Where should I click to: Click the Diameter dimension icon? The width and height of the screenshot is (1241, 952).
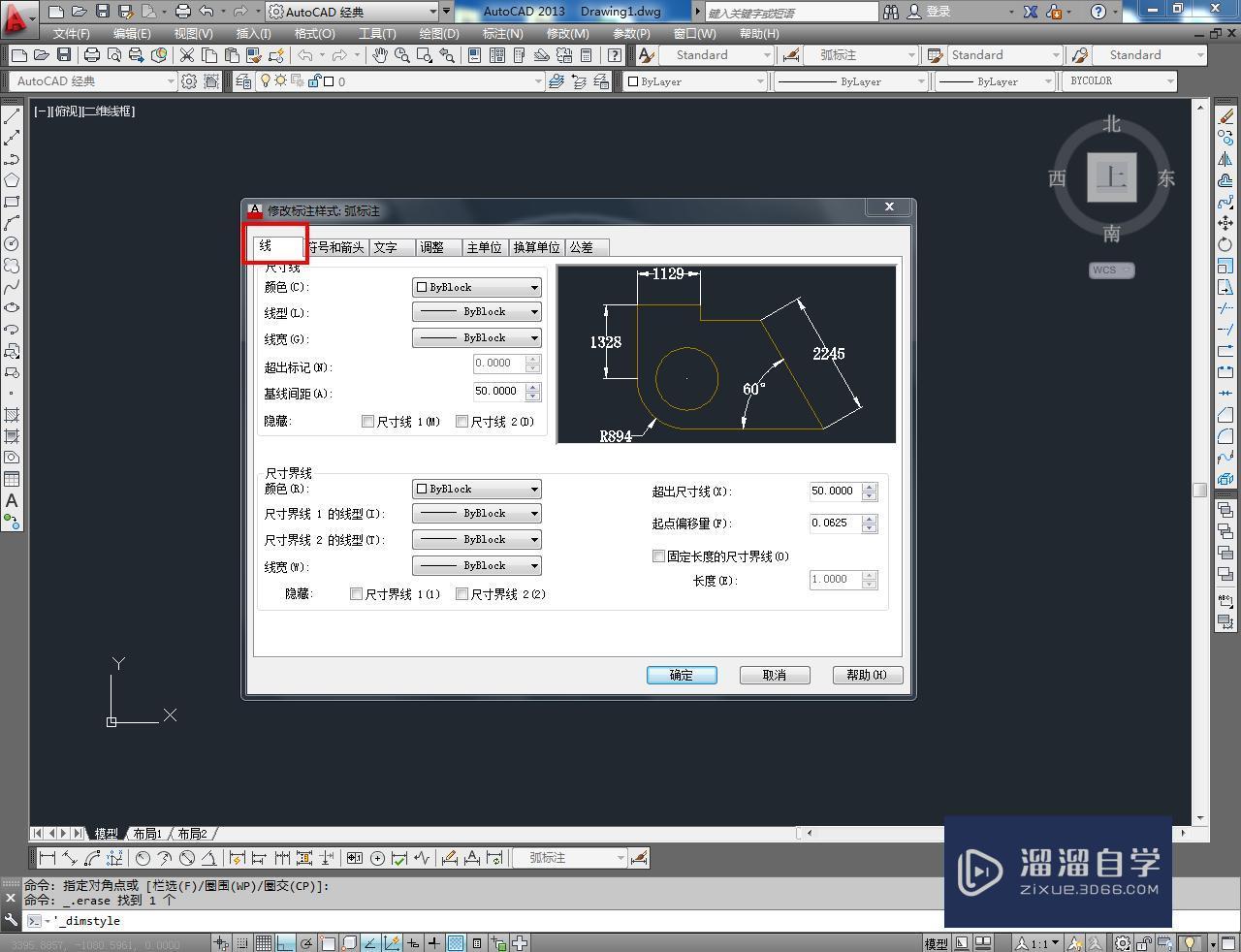187,858
